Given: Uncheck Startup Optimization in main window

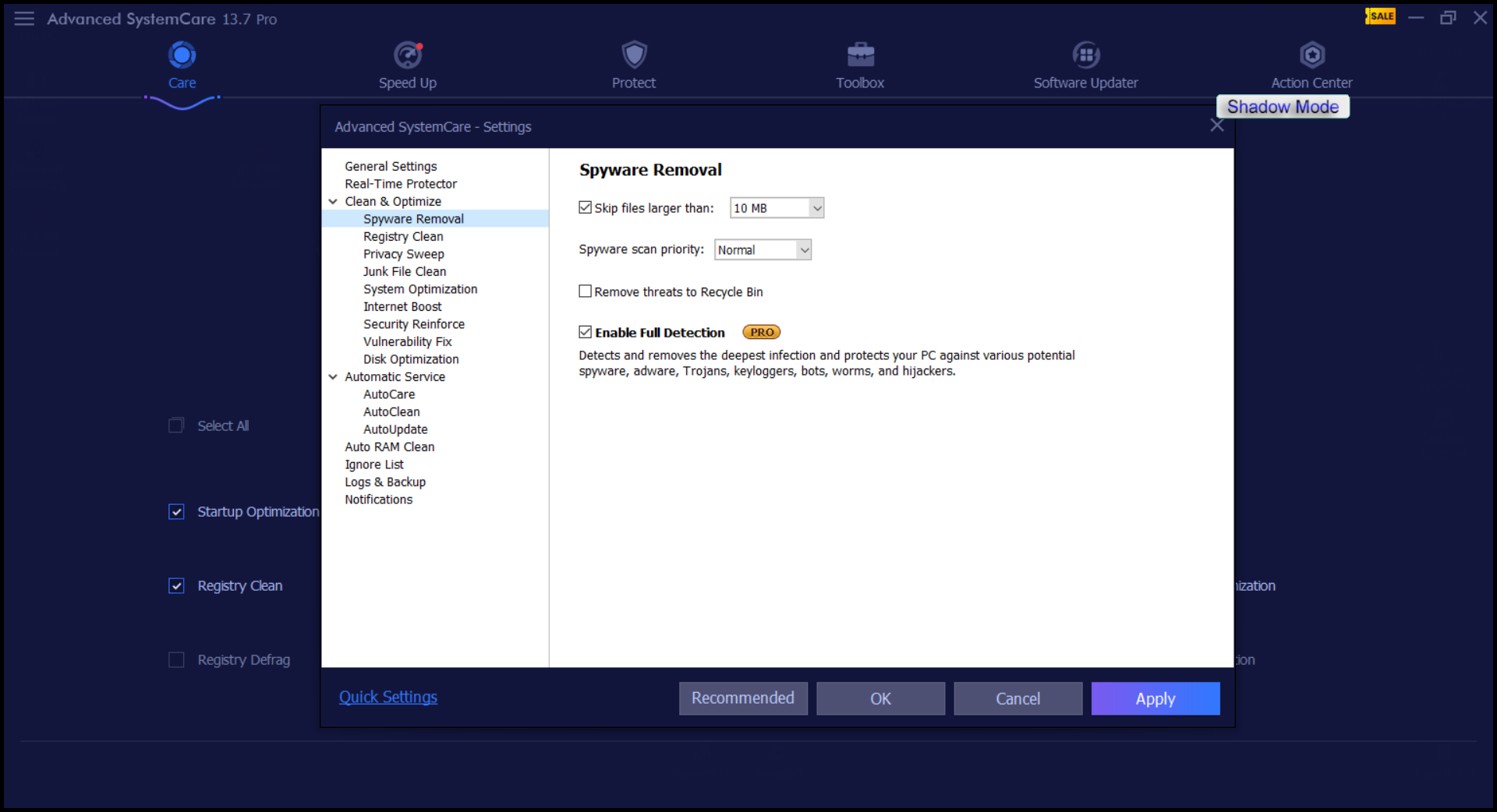Looking at the screenshot, I should click(x=176, y=512).
